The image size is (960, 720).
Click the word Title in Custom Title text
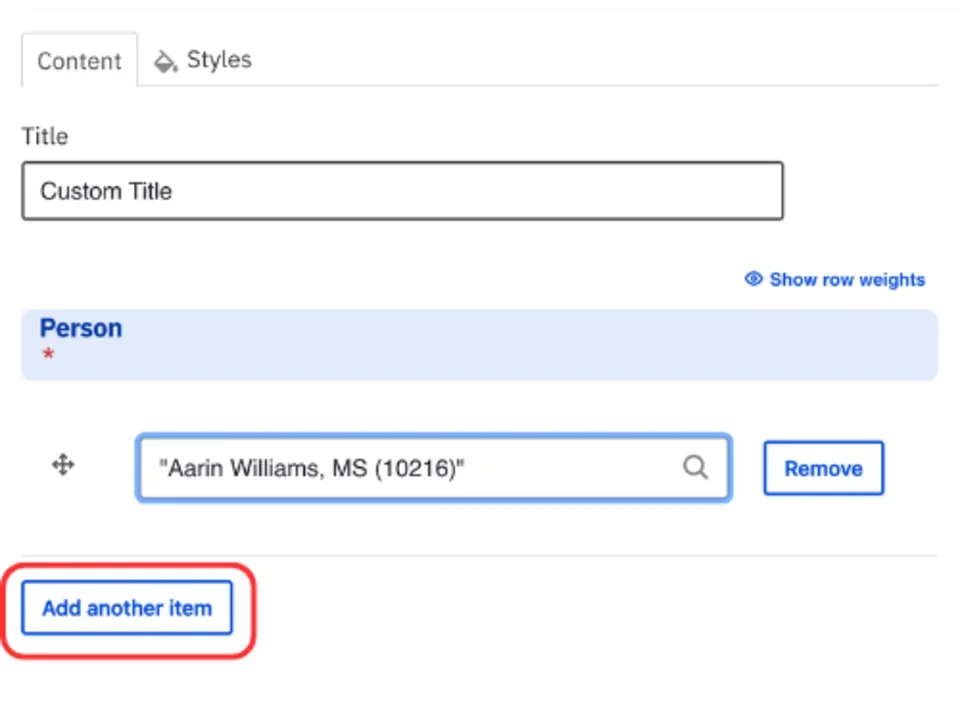(146, 191)
